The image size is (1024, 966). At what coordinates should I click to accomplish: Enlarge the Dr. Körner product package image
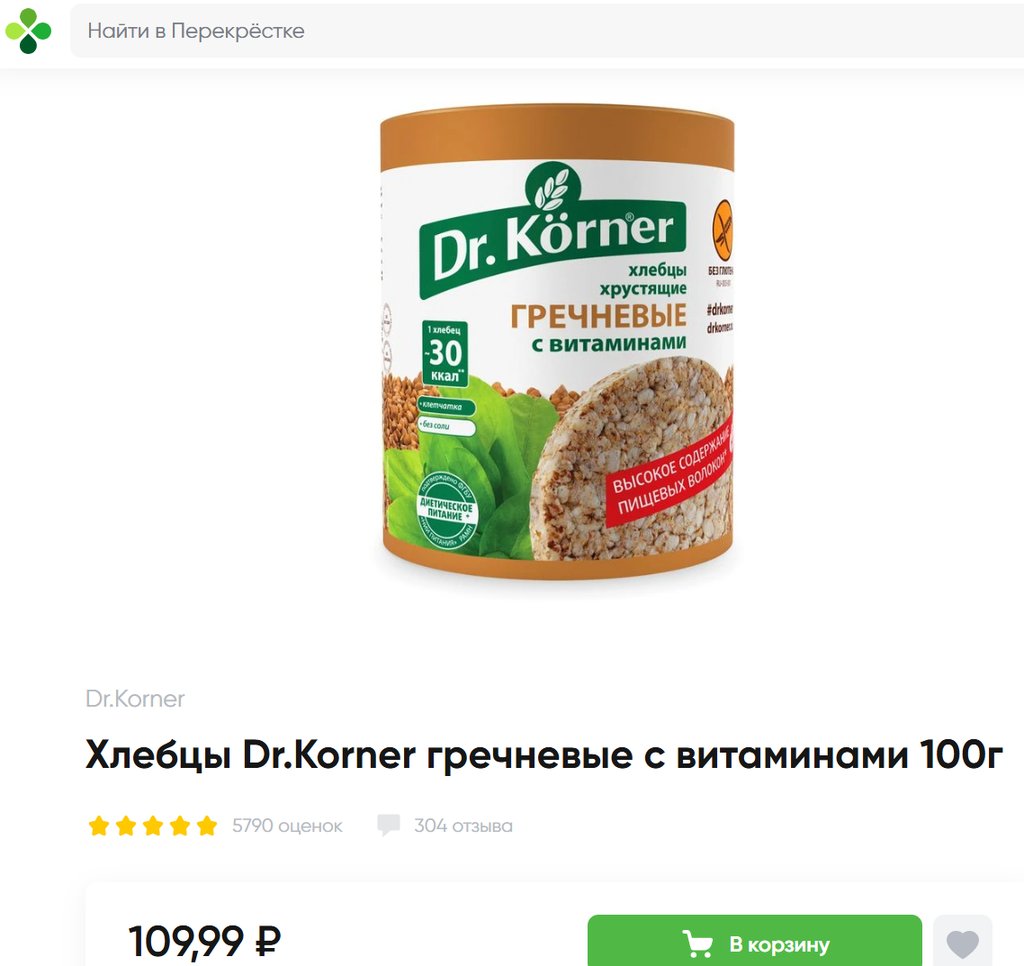click(x=557, y=342)
